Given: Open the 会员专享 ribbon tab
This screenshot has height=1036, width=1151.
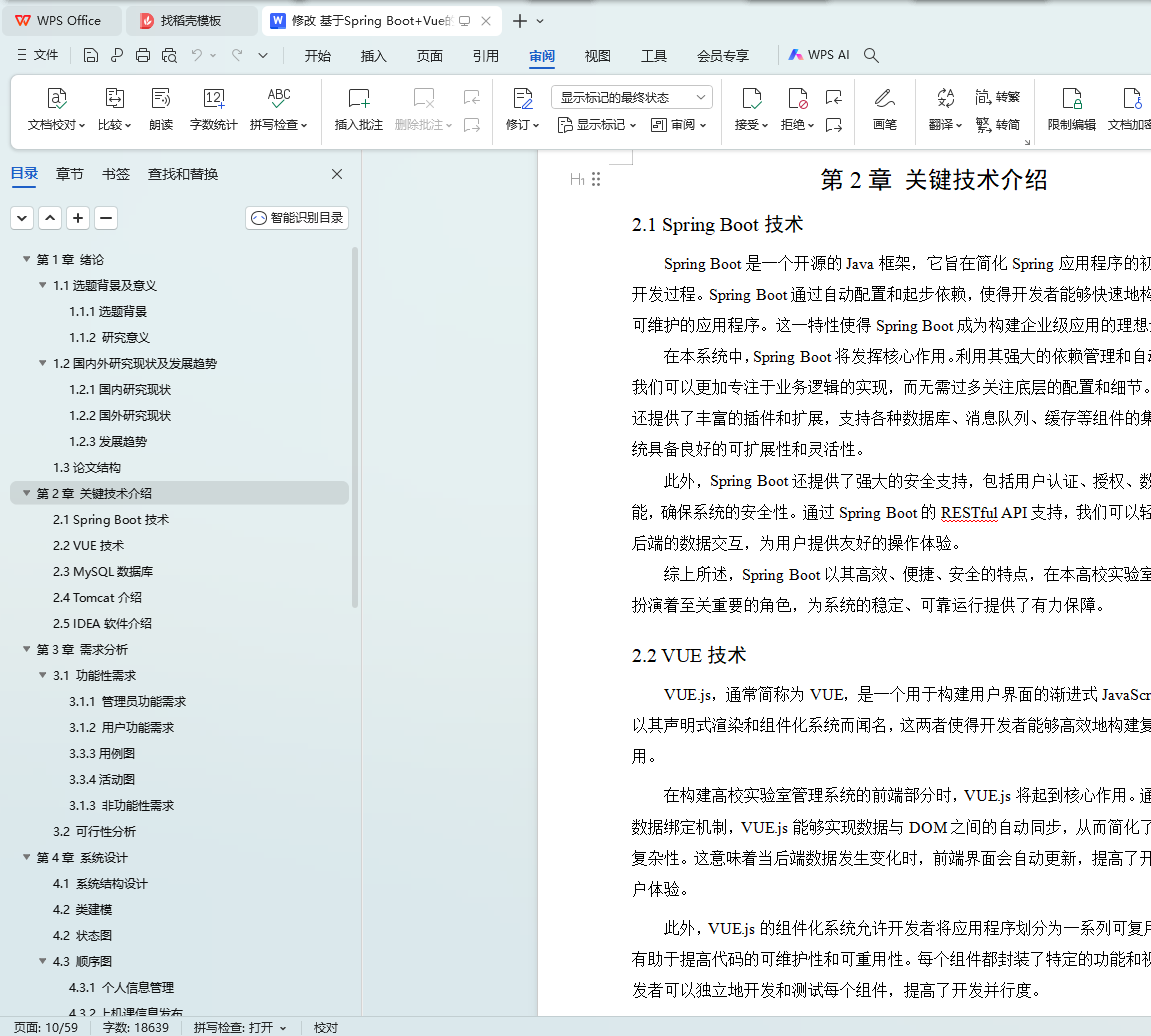Looking at the screenshot, I should [723, 56].
